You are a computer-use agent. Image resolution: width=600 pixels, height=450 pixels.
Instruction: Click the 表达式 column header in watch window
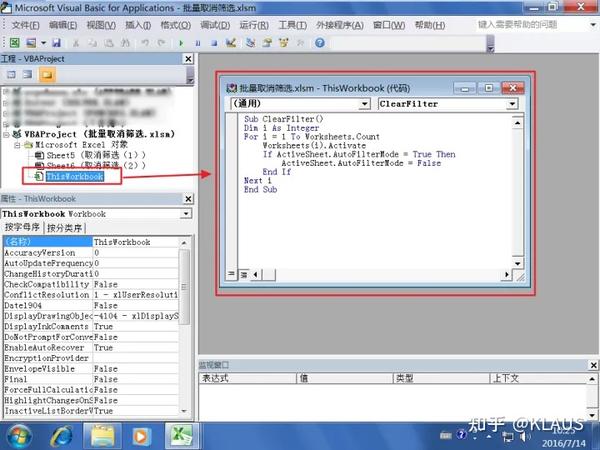click(x=248, y=378)
